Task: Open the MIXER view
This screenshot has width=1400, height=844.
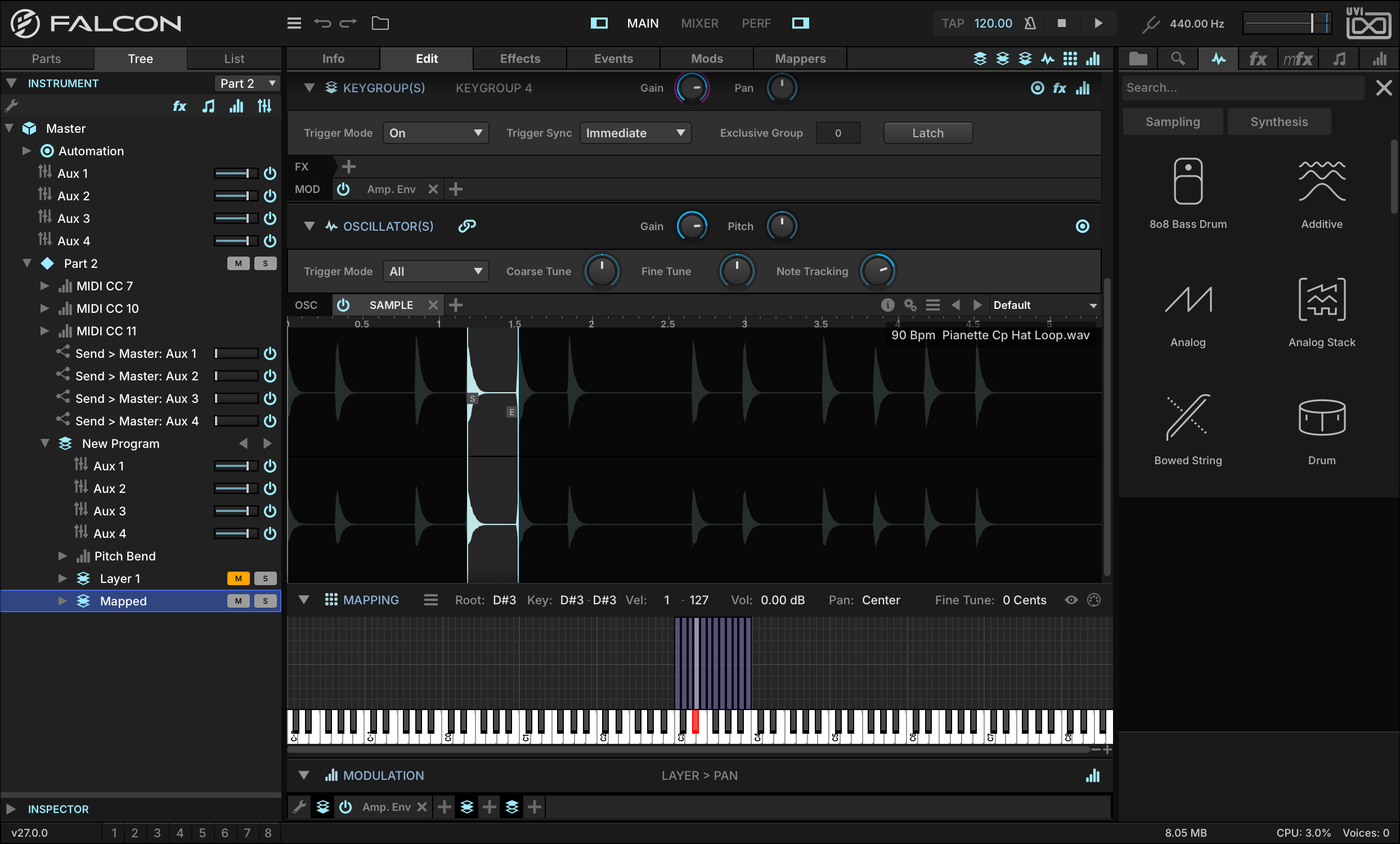Action: (699, 23)
